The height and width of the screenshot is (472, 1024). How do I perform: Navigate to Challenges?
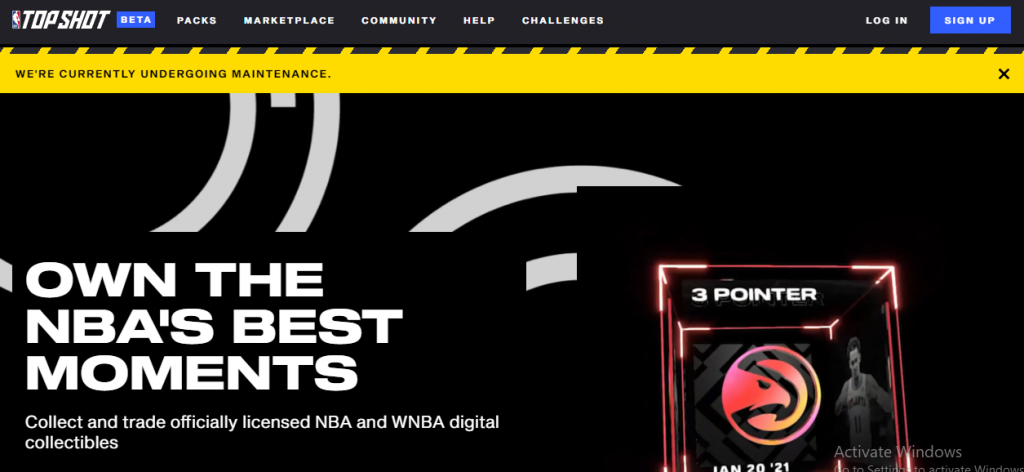(x=563, y=20)
